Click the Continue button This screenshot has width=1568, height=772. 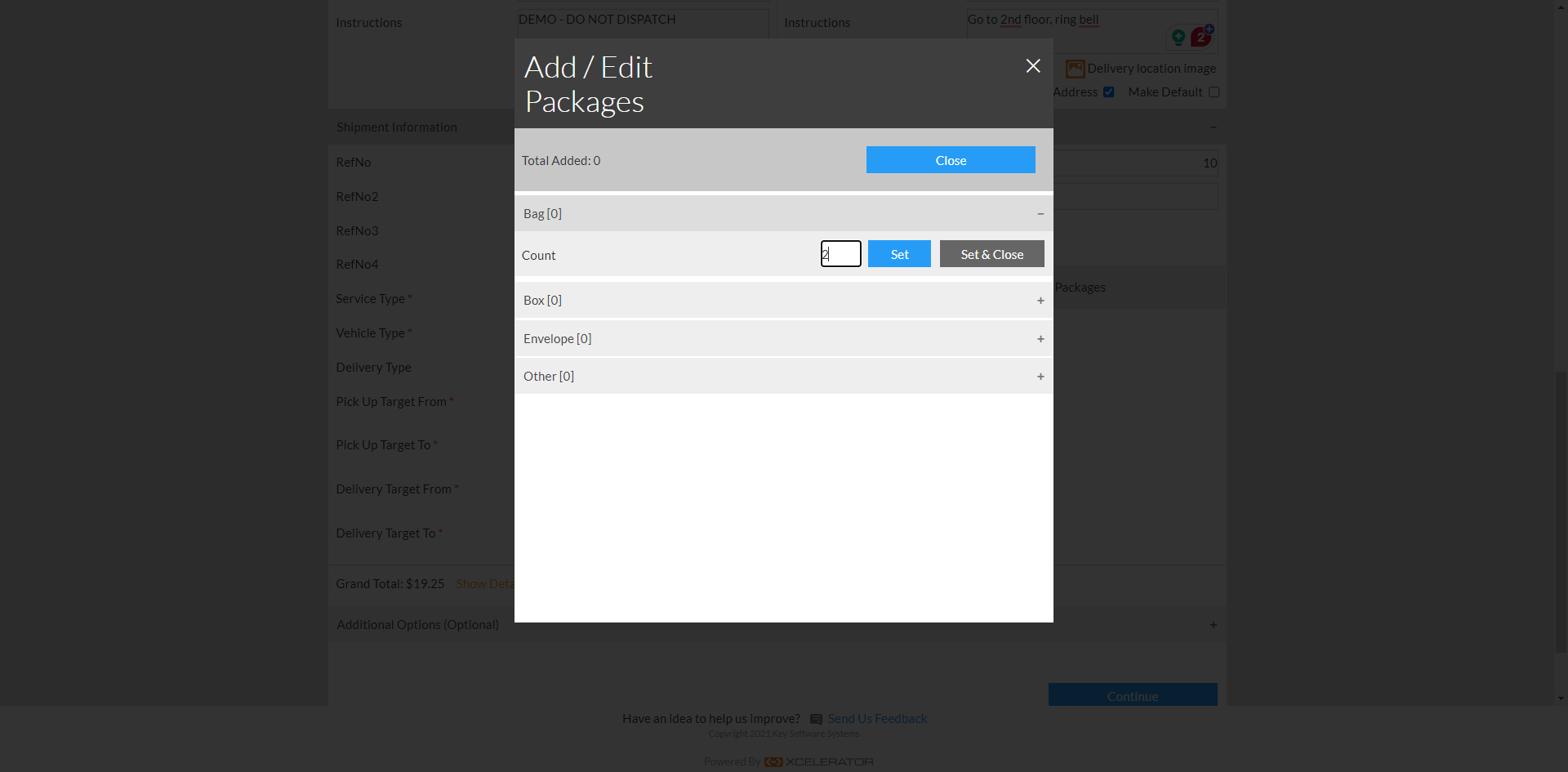click(x=1133, y=695)
